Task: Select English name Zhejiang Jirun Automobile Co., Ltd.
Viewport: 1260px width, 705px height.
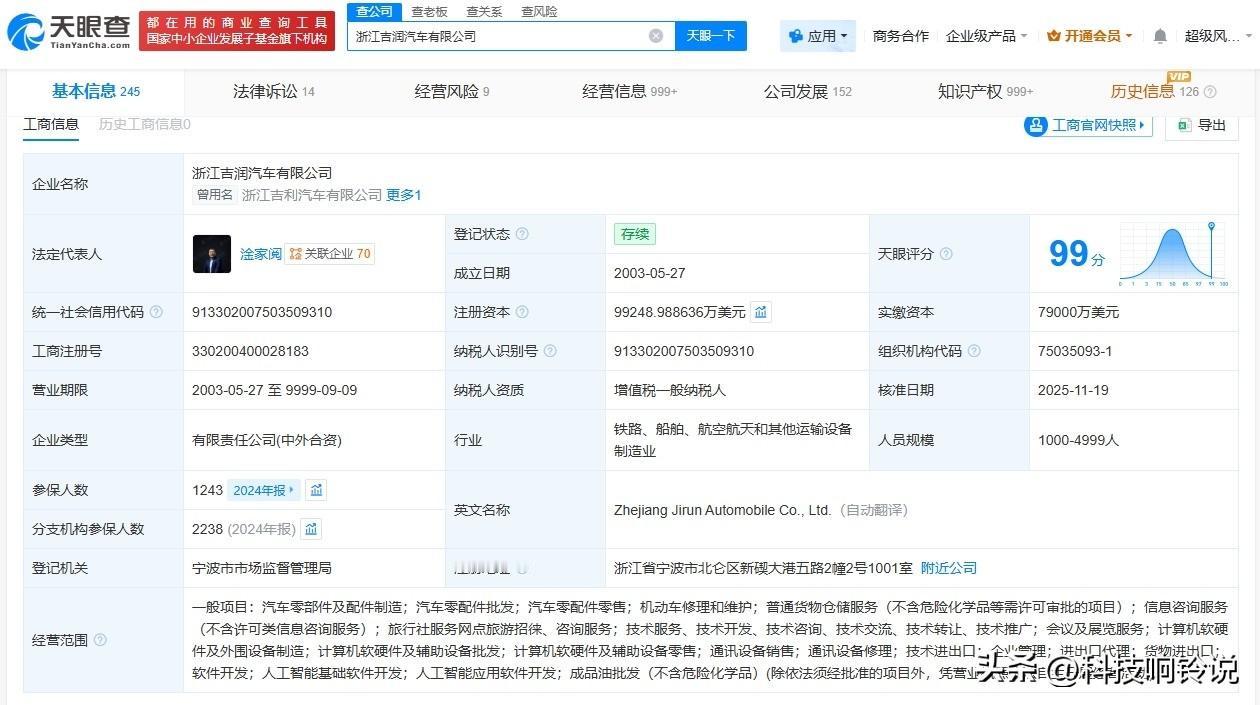Action: pyautogui.click(x=723, y=510)
